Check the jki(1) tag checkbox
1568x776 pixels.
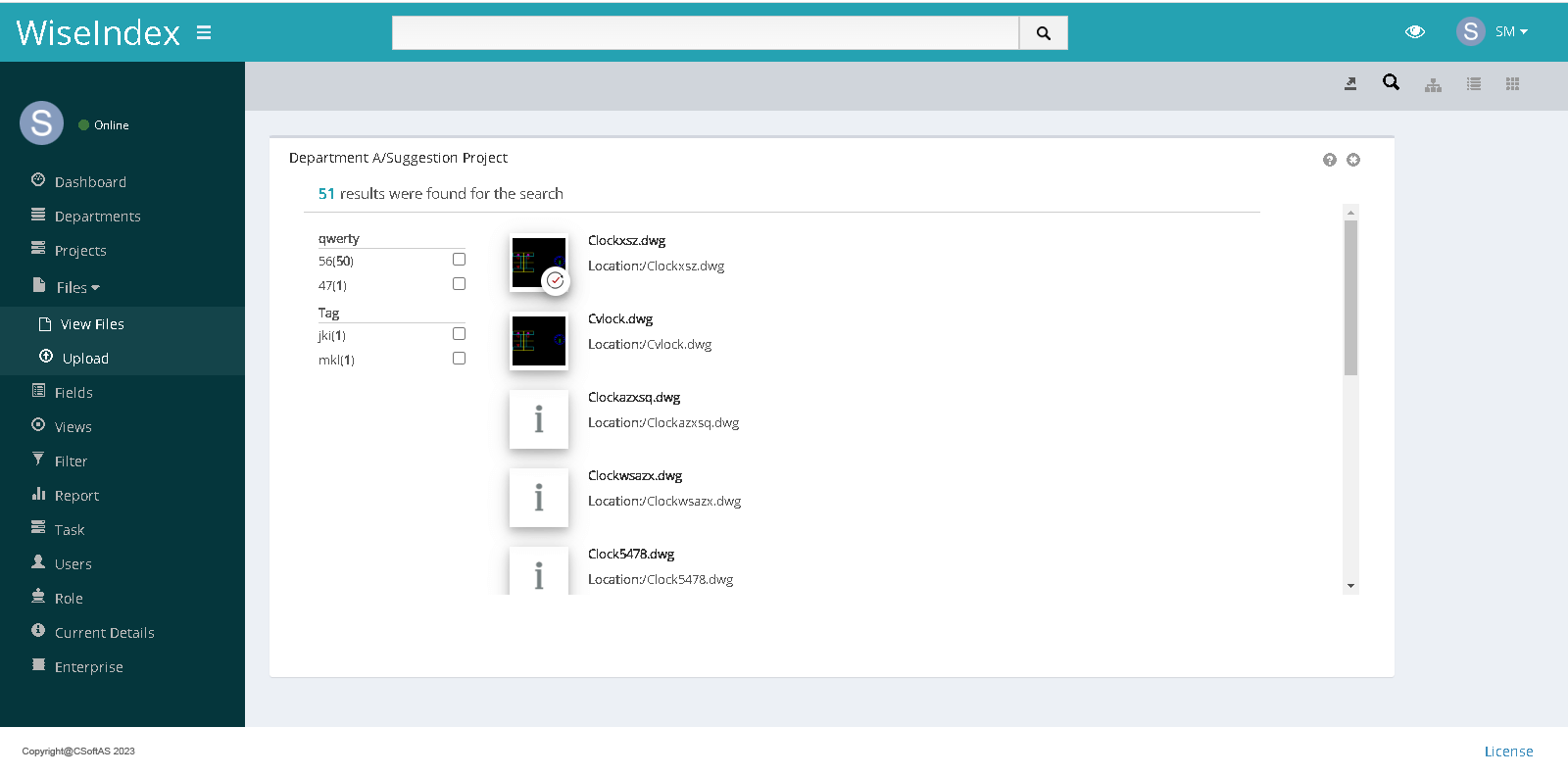tap(459, 334)
